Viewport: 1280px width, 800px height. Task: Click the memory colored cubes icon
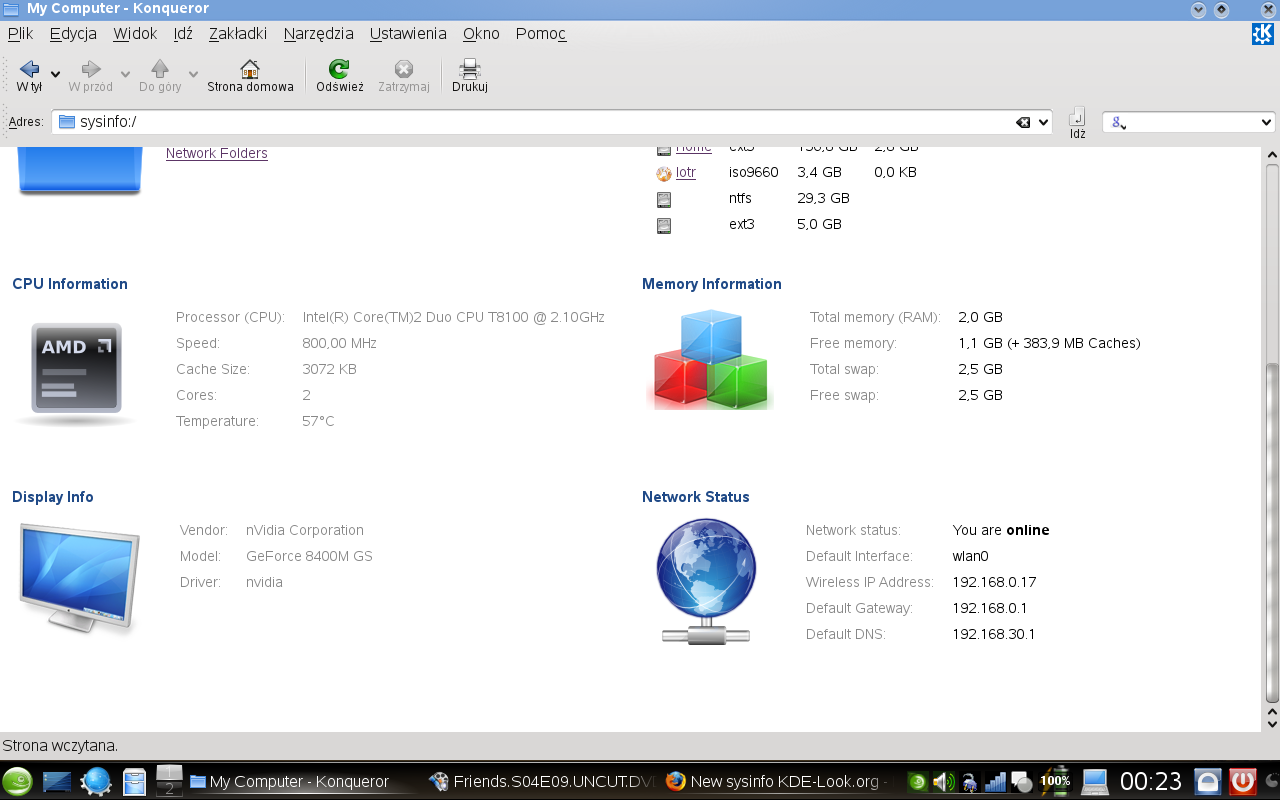pyautogui.click(x=711, y=358)
